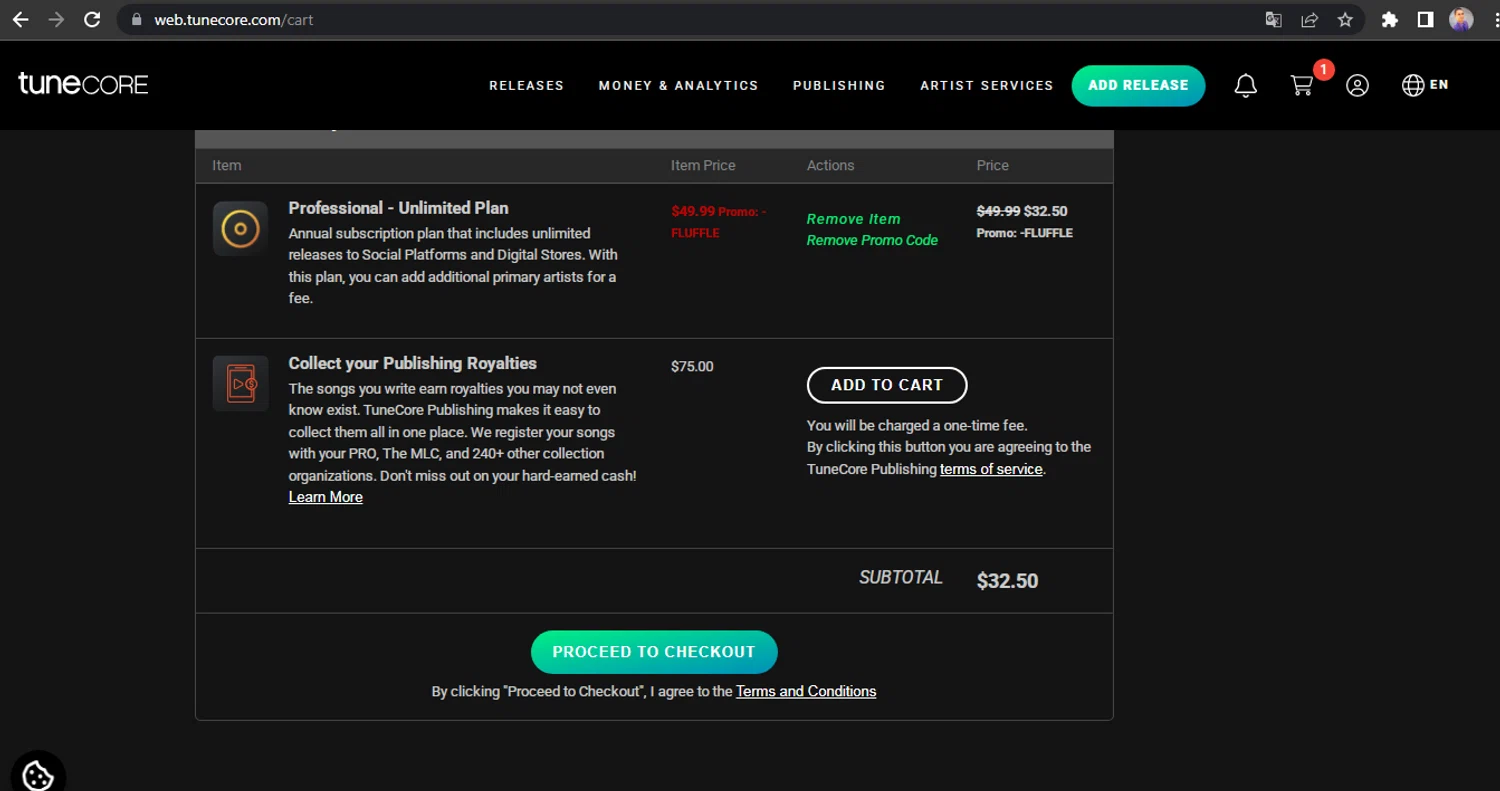Click the $75.00 item price
The width and height of the screenshot is (1500, 791).
[692, 366]
